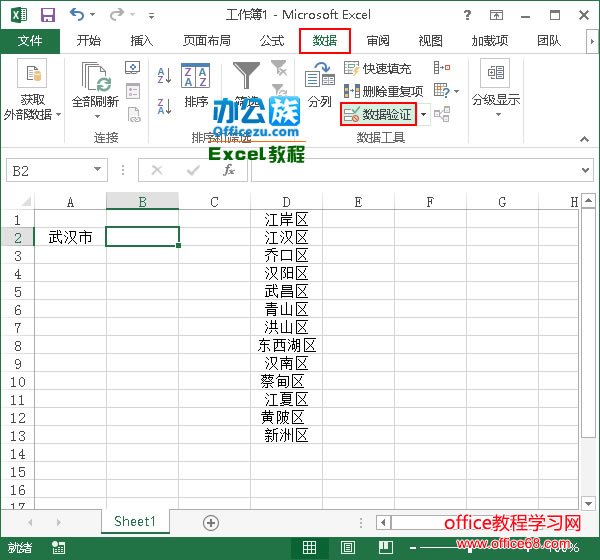
Task: Select column B header
Action: pos(142,201)
